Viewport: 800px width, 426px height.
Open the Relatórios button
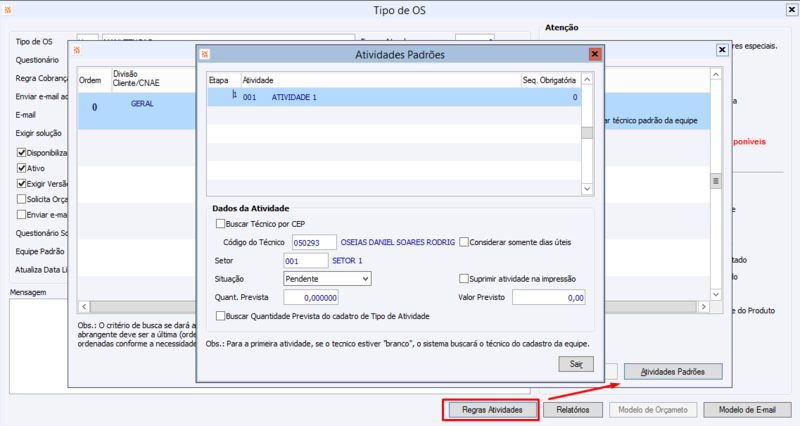click(x=572, y=410)
